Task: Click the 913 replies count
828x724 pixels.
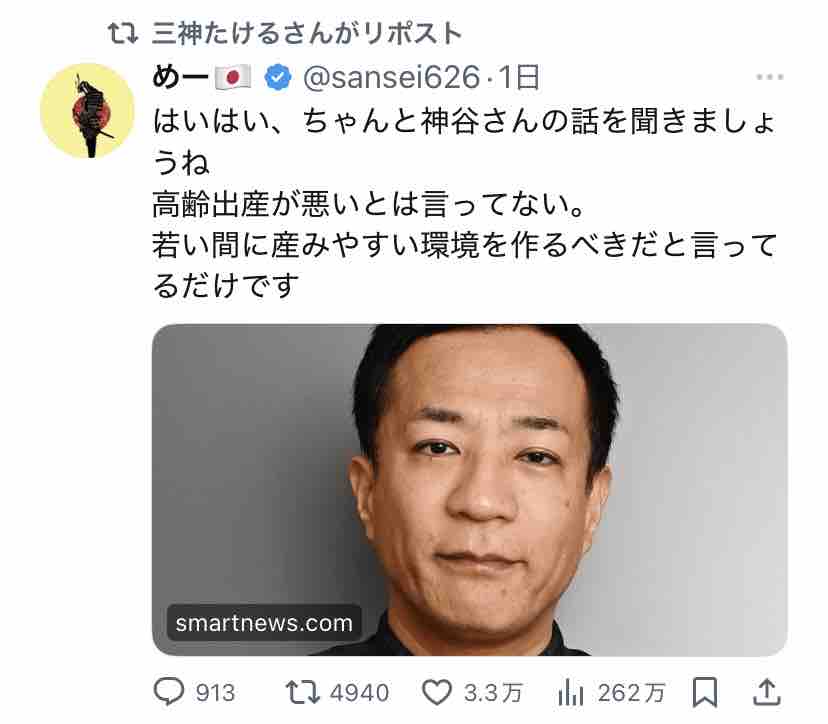Action: (x=215, y=692)
